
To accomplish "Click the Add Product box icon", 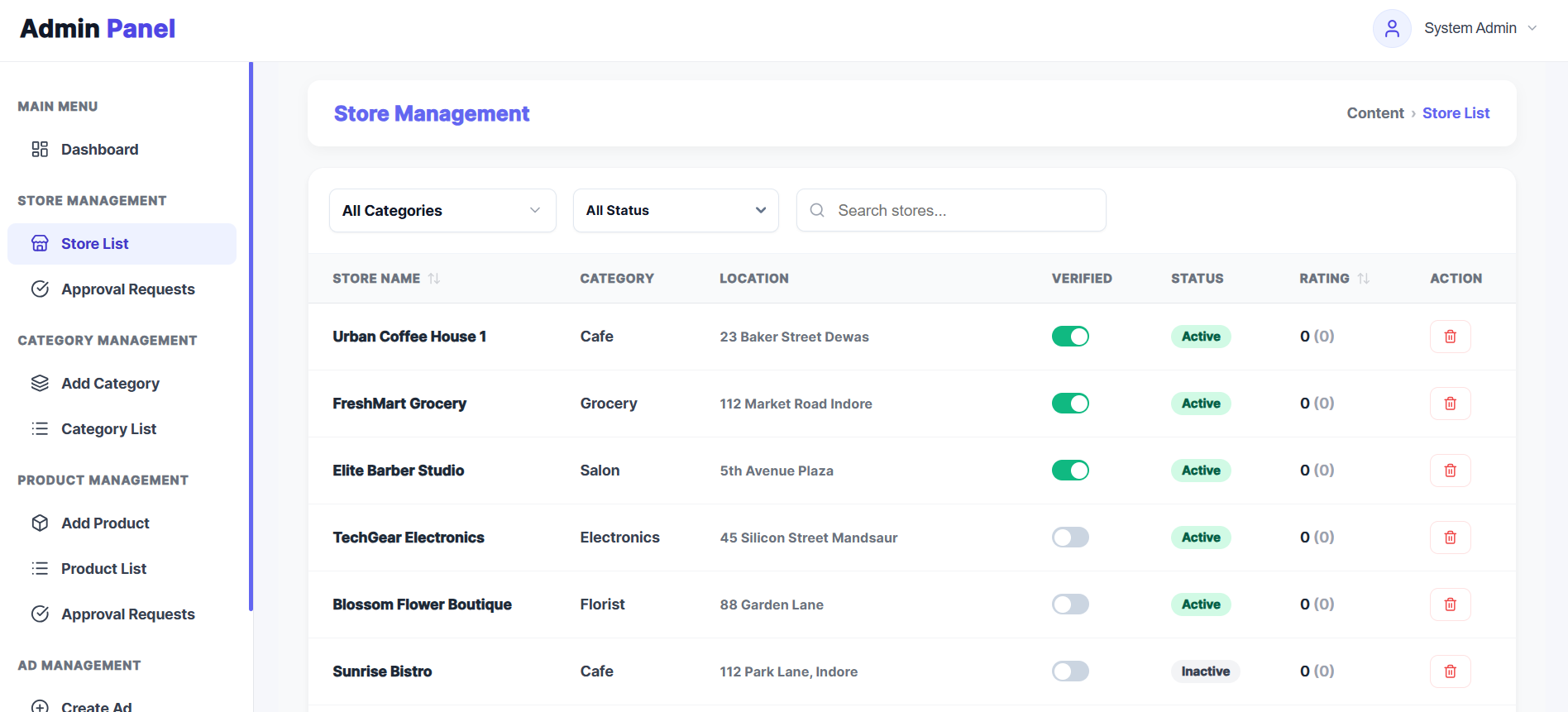I will click(40, 523).
